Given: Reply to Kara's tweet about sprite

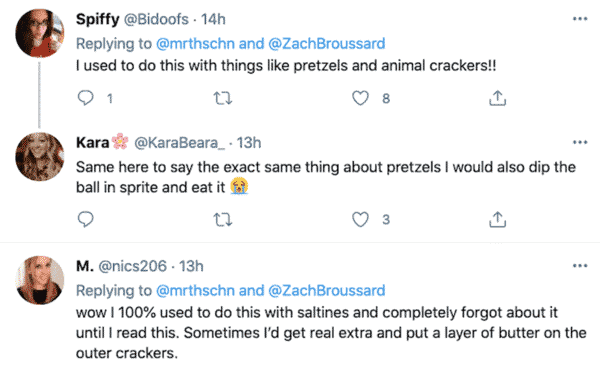Looking at the screenshot, I should [85, 219].
